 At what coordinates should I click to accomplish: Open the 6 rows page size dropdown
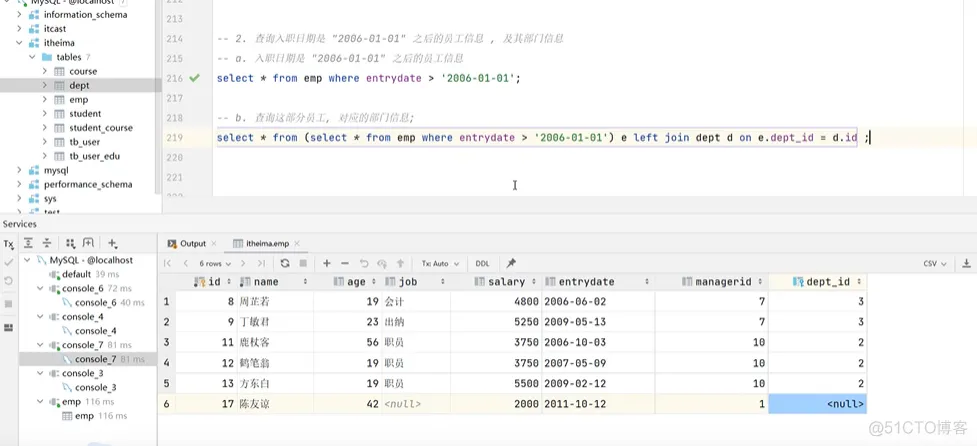click(214, 263)
